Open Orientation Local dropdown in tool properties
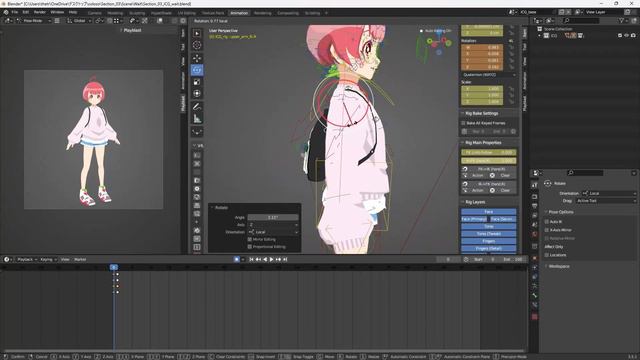Image resolution: width=640 pixels, height=360 pixels. tap(609, 193)
